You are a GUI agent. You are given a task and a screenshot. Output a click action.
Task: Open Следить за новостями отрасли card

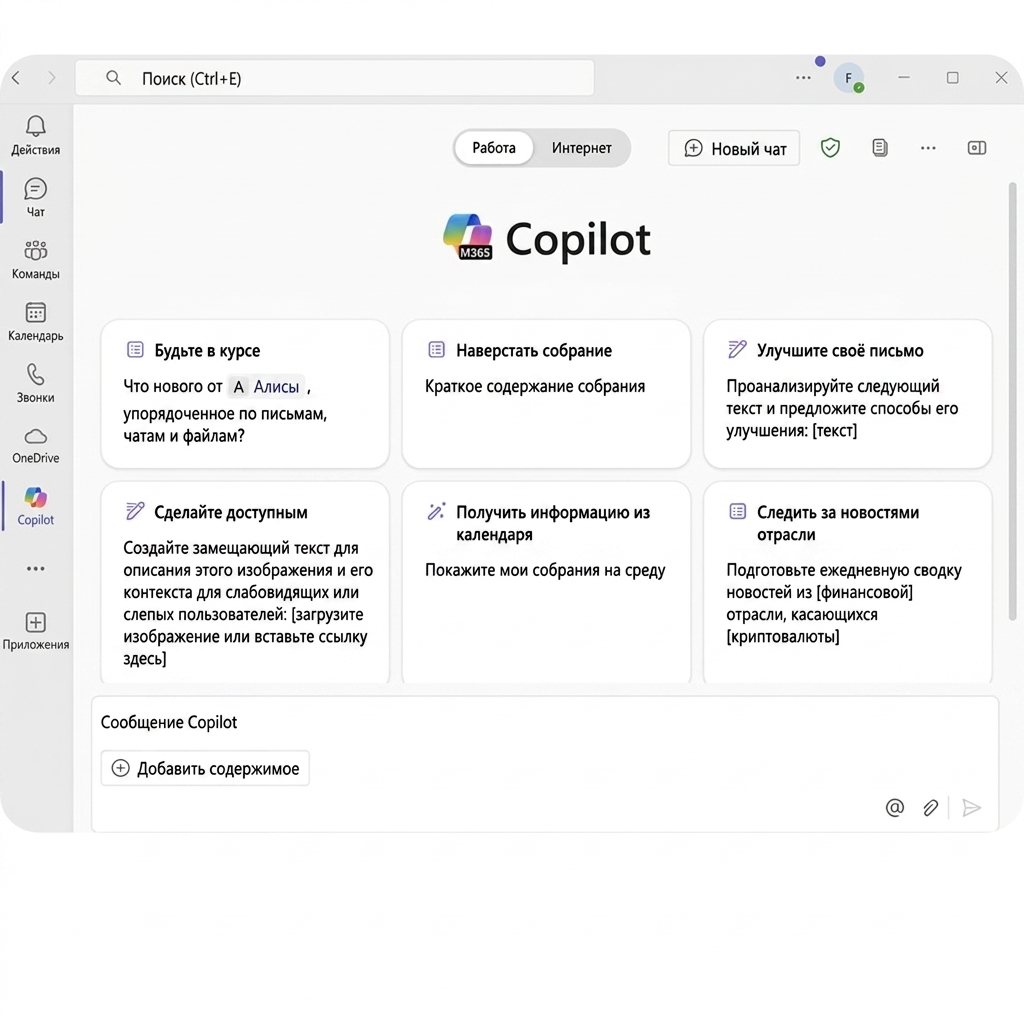(x=848, y=584)
